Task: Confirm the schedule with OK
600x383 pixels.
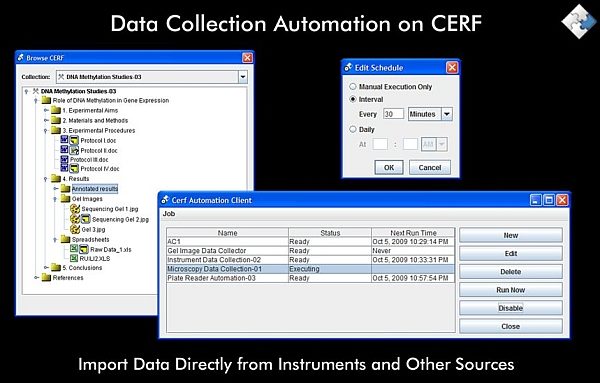Action: tap(389, 168)
